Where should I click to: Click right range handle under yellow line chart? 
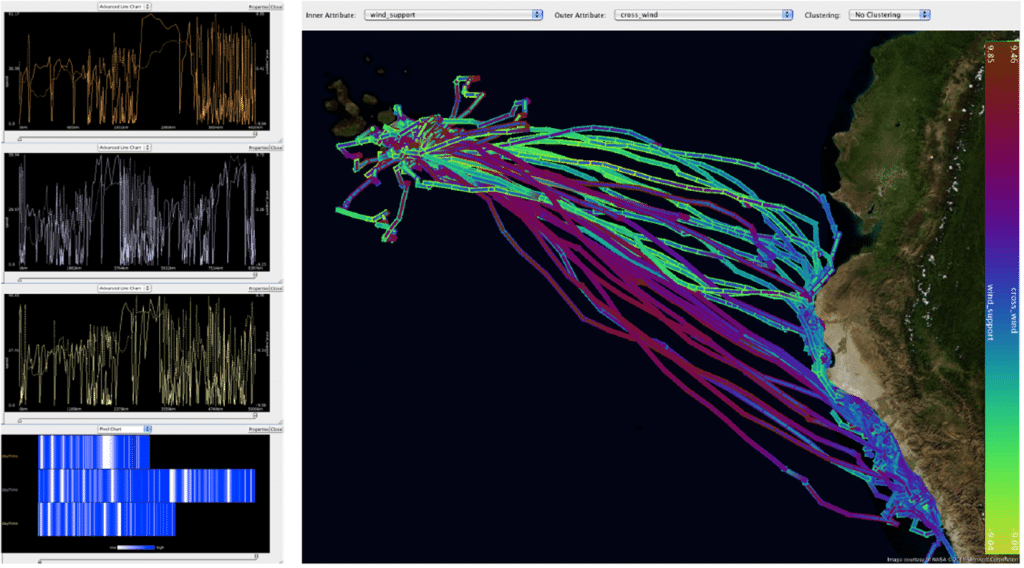(255, 415)
